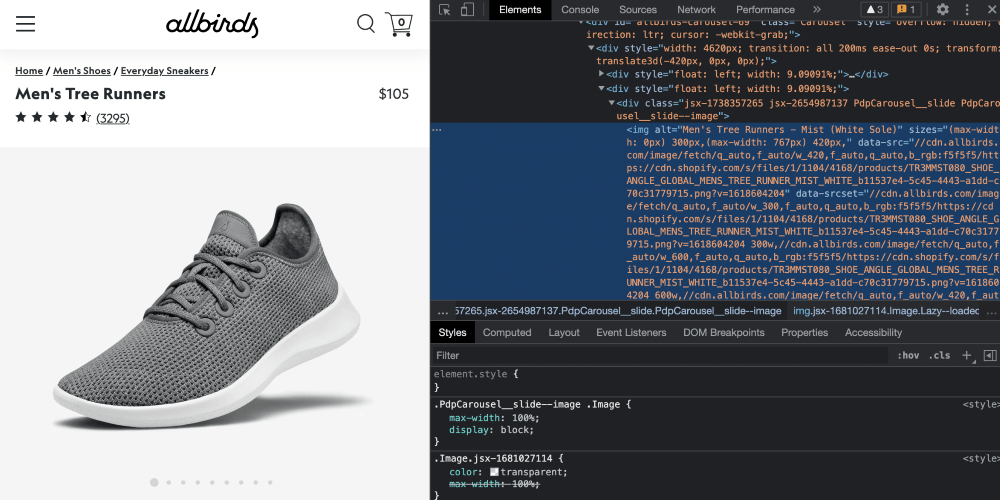Open the shopping cart icon
1000x500 pixels.
(399, 24)
